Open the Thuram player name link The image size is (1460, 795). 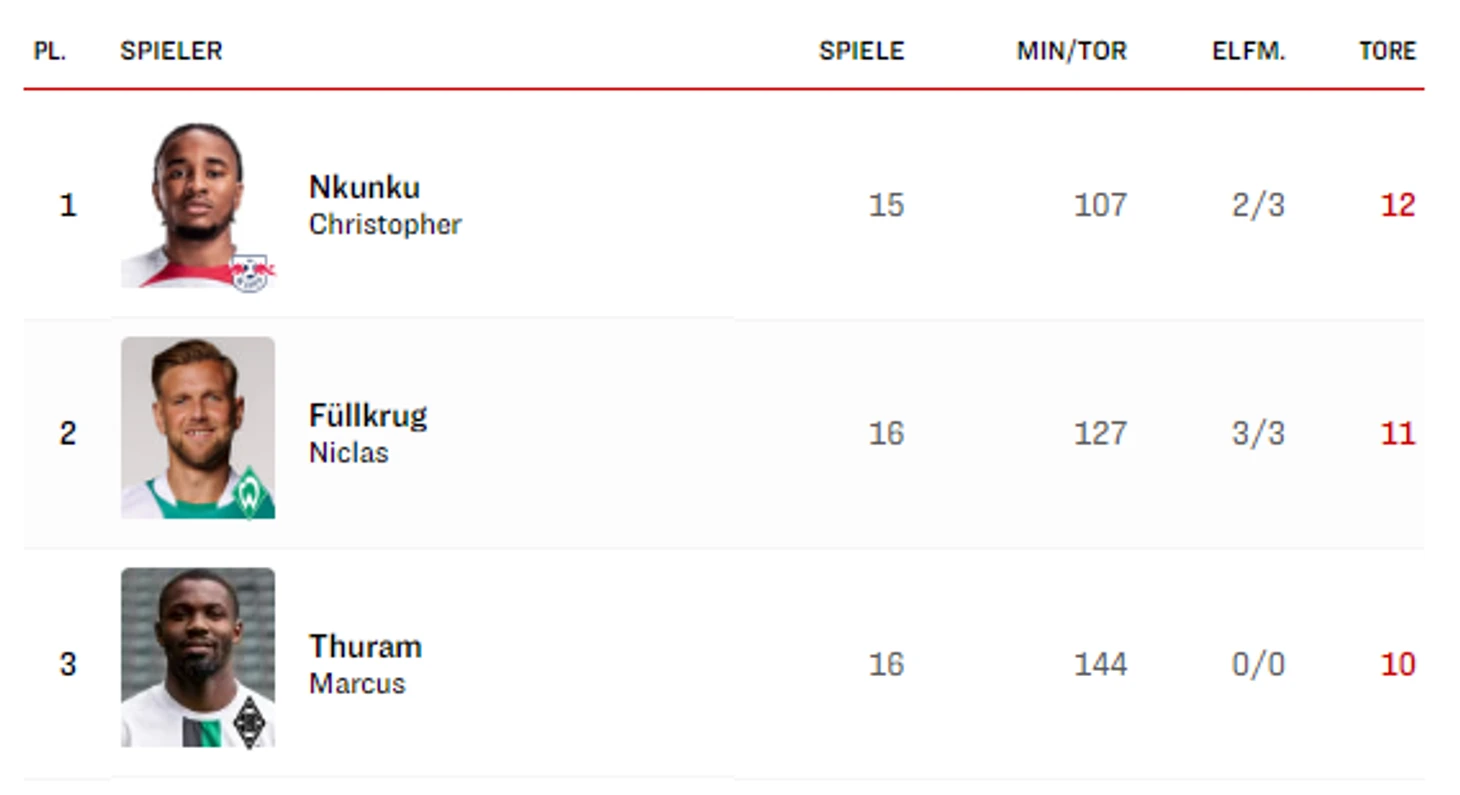[365, 646]
